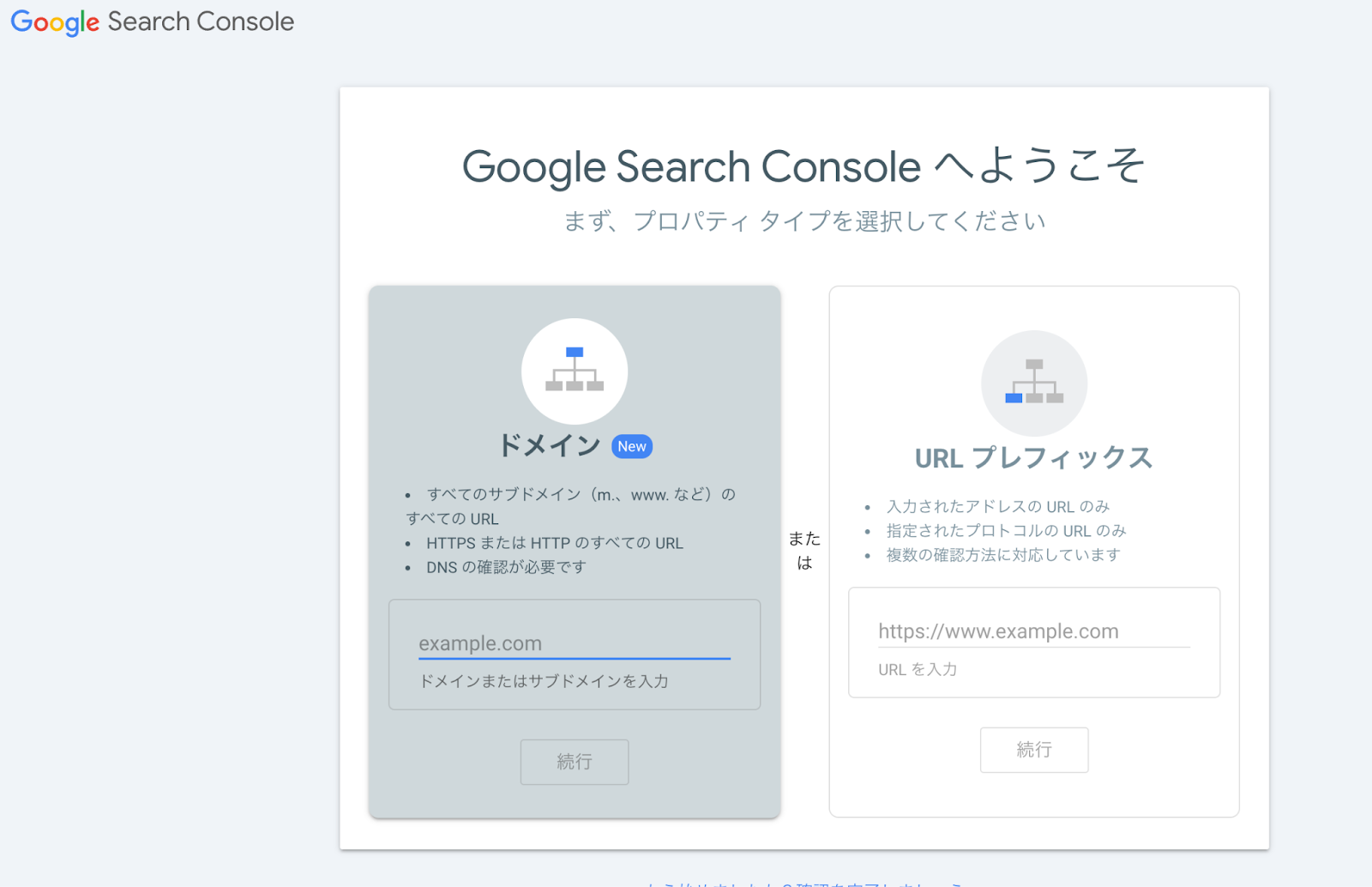The height and width of the screenshot is (887, 1372).
Task: Click 続行 button under the domain field
Action: tap(575, 762)
